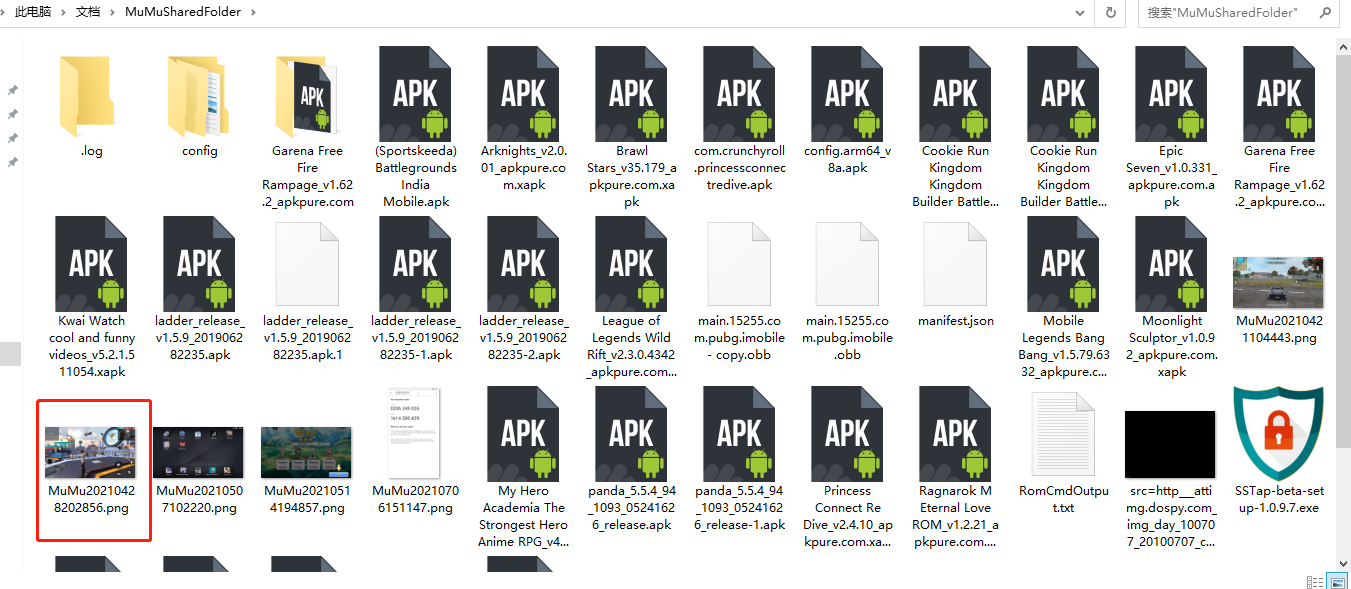Select MuMu20210428202856.png thumbnail
The width and height of the screenshot is (1351, 589).
coord(92,453)
